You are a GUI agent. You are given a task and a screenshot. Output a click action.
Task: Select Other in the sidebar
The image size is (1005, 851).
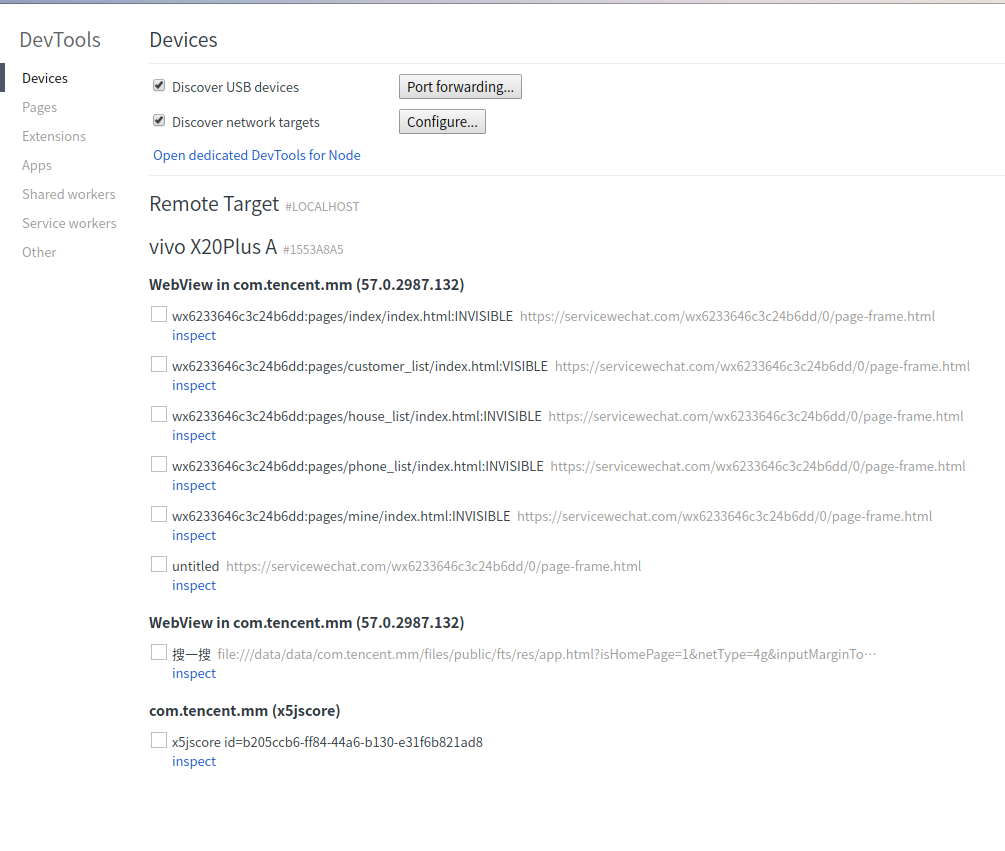[39, 252]
